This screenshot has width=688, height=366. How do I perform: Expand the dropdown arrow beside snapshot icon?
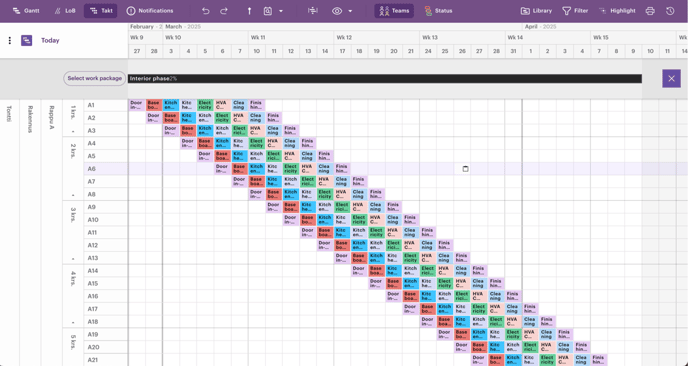pyautogui.click(x=281, y=11)
